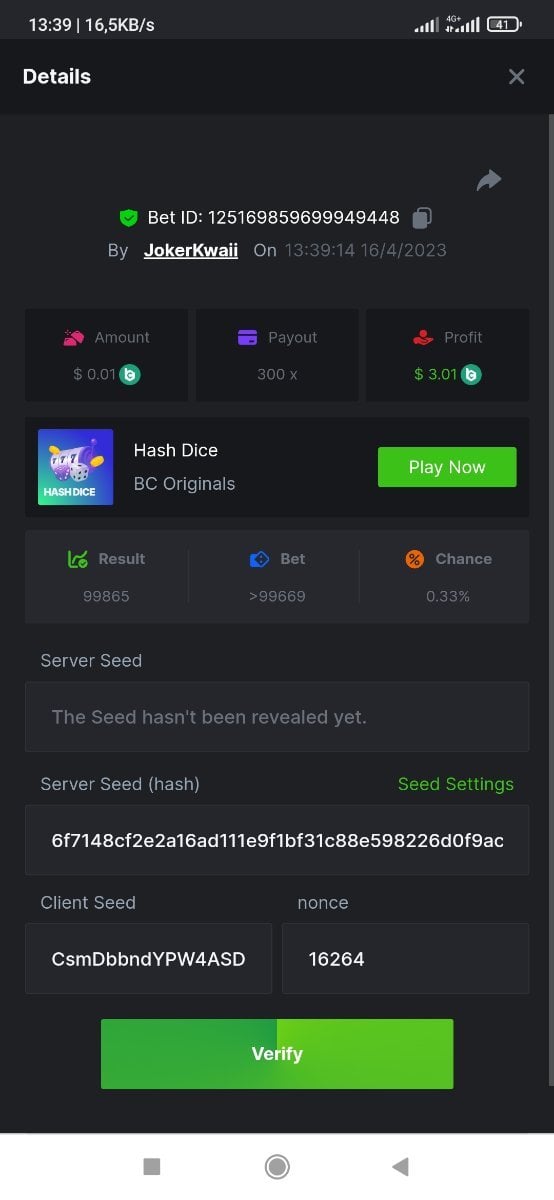The height and width of the screenshot is (1200, 554).
Task: Tap the Android home navigation button
Action: pyautogui.click(x=277, y=1166)
